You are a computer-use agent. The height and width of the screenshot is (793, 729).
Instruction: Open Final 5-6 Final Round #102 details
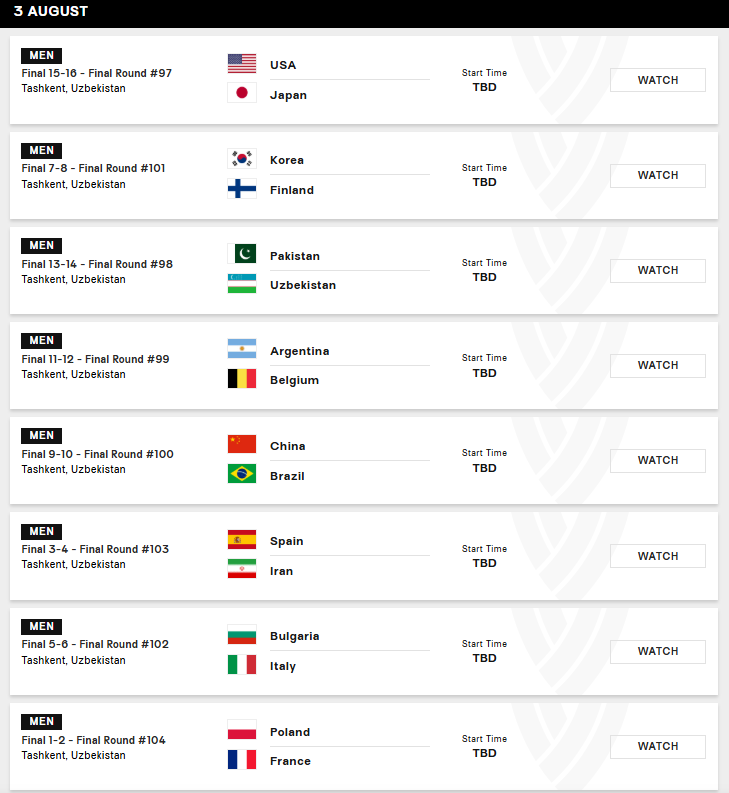point(95,644)
